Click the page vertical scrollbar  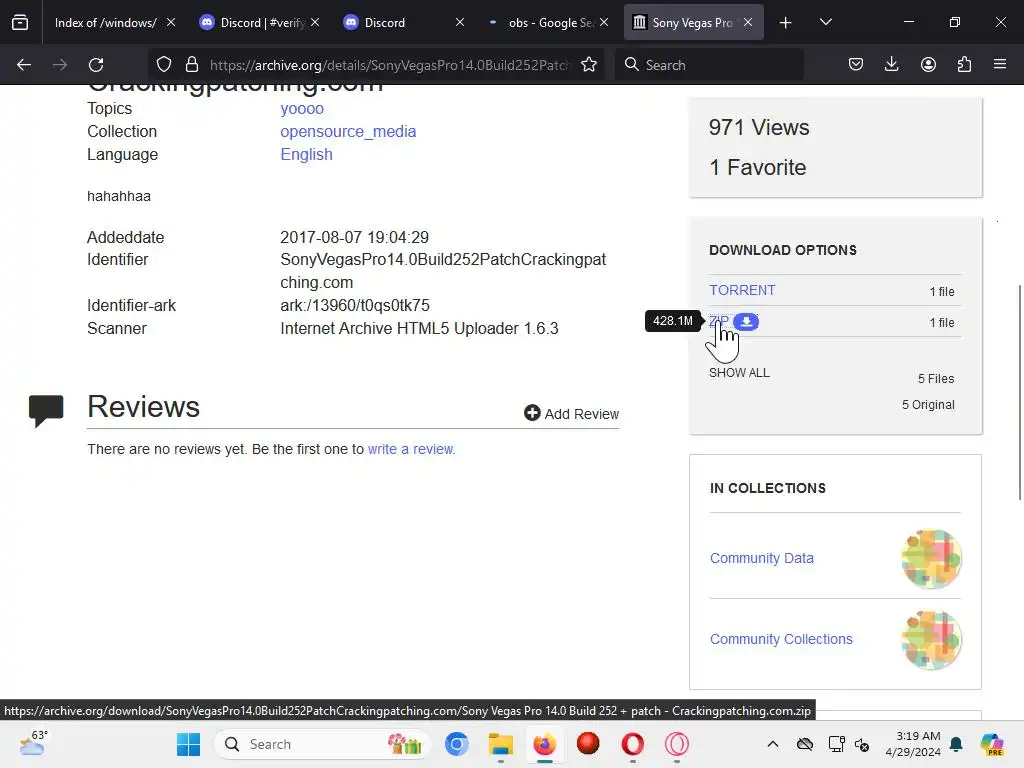coord(1020,392)
